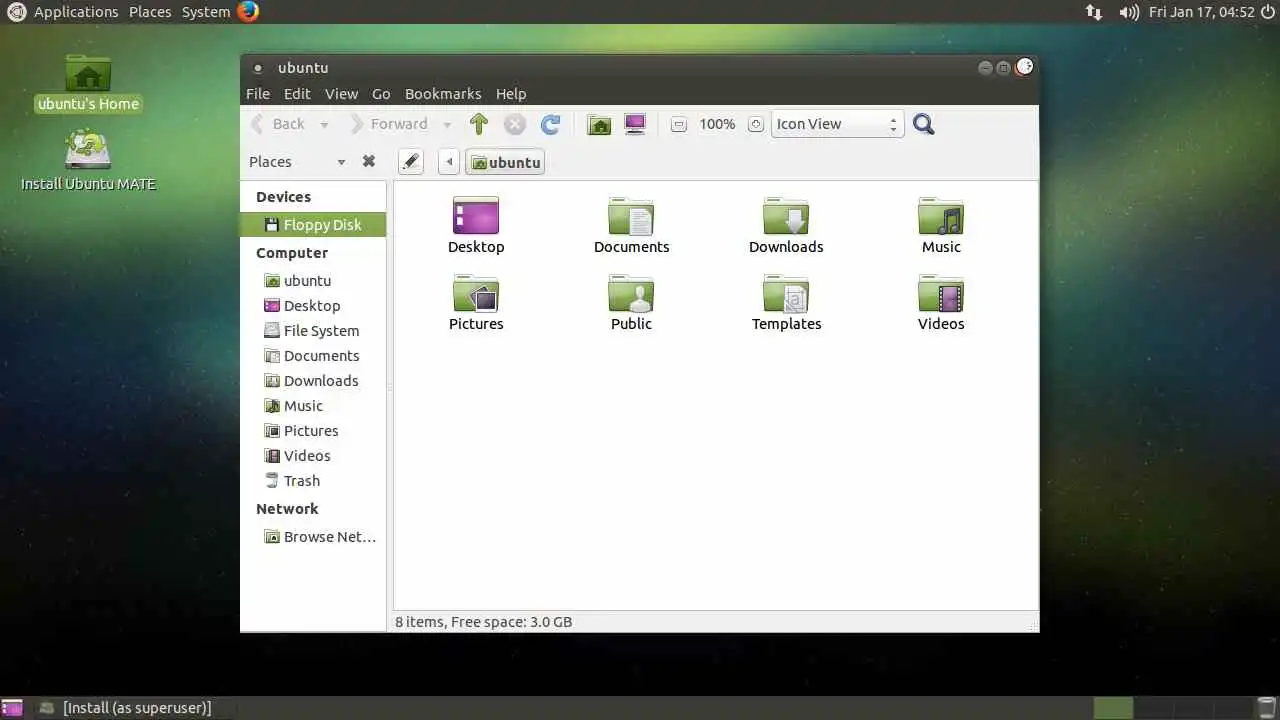This screenshot has height=720, width=1280.
Task: Open the Music folder icon in the file pane
Action: coord(941,216)
